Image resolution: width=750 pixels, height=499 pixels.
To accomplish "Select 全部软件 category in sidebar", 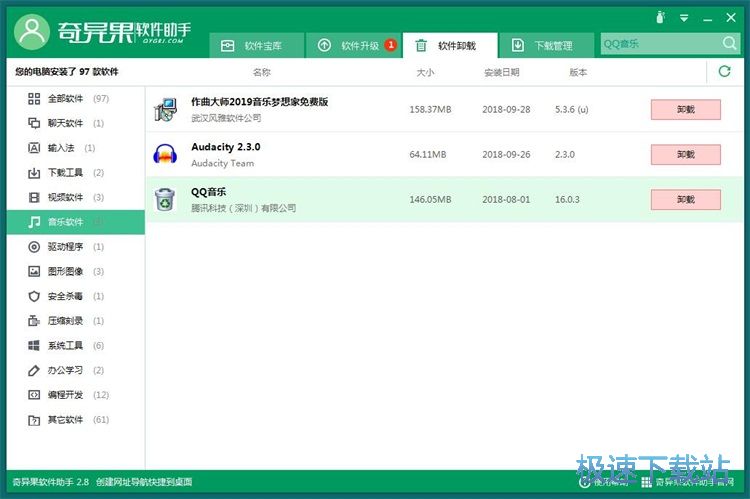I will (76, 99).
